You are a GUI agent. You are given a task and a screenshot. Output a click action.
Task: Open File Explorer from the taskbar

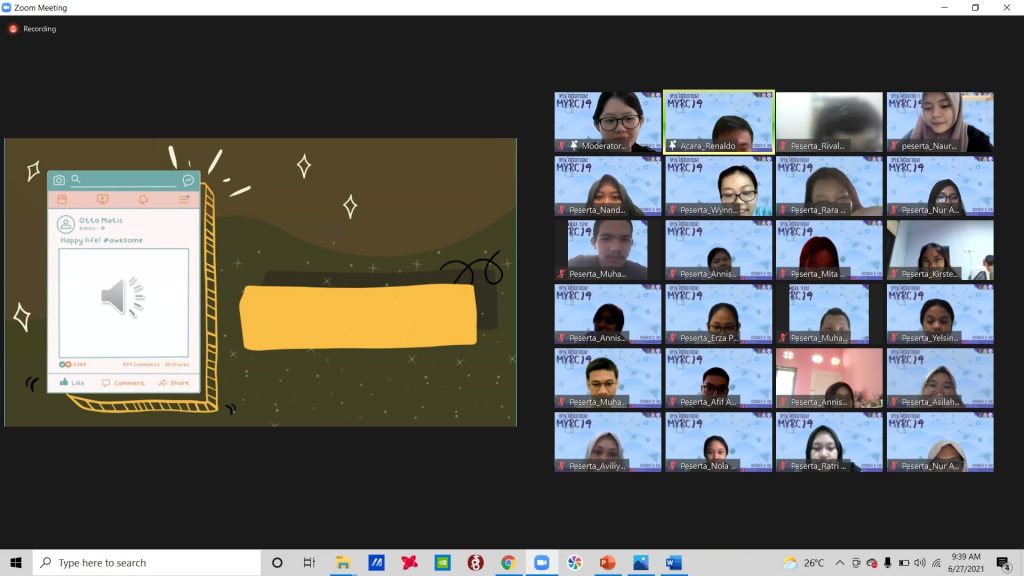[x=343, y=562]
